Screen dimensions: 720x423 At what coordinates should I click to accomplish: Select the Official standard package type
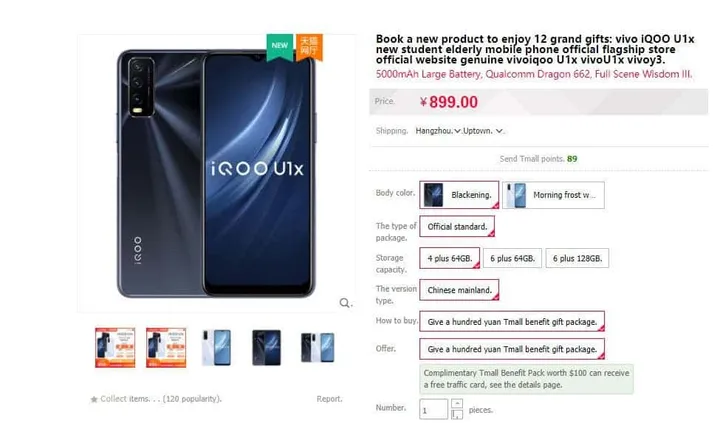pyautogui.click(x=457, y=226)
